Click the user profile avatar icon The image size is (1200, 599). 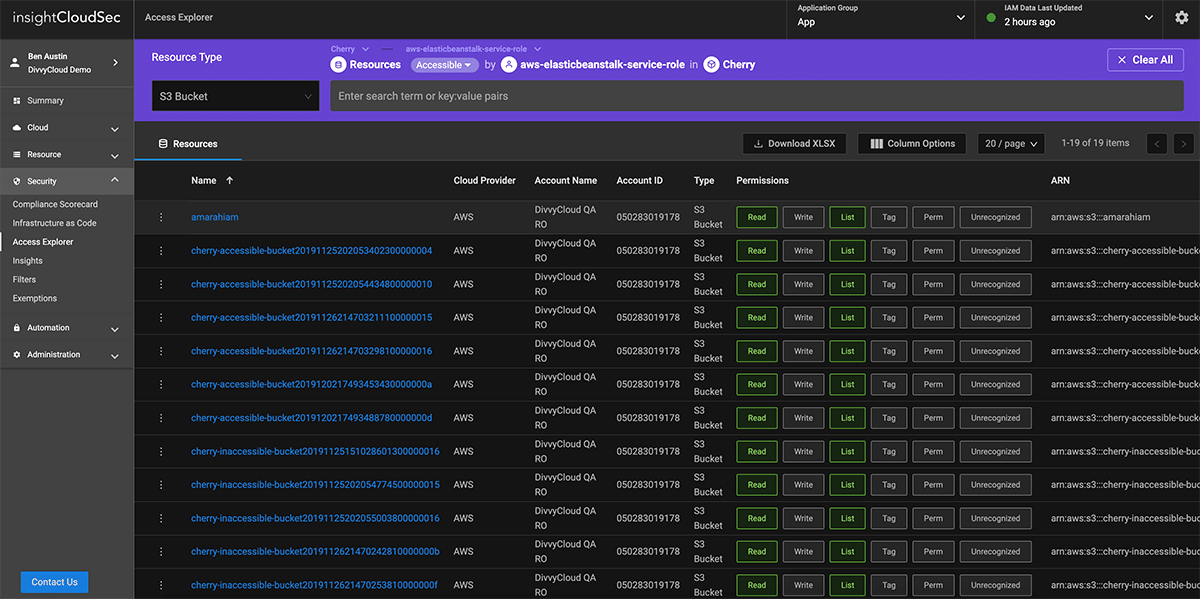(15, 63)
